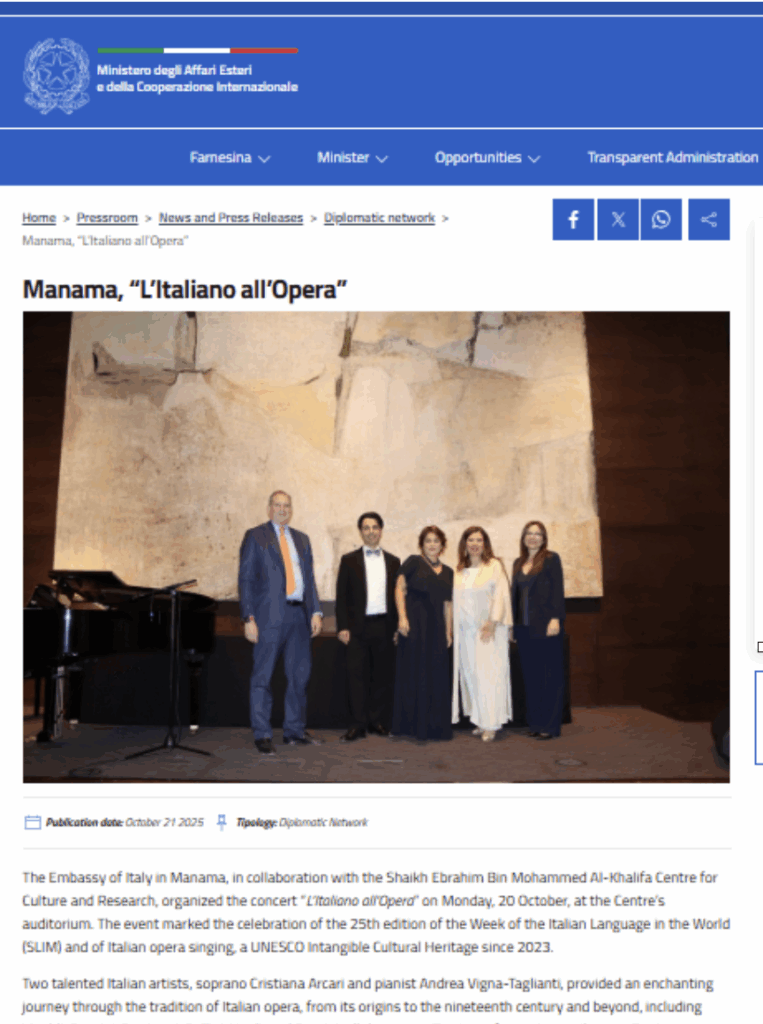Image resolution: width=763 pixels, height=1024 pixels.
Task: Click the article headline Manama, L'Italiano all'Opera
Action: pyautogui.click(x=185, y=289)
